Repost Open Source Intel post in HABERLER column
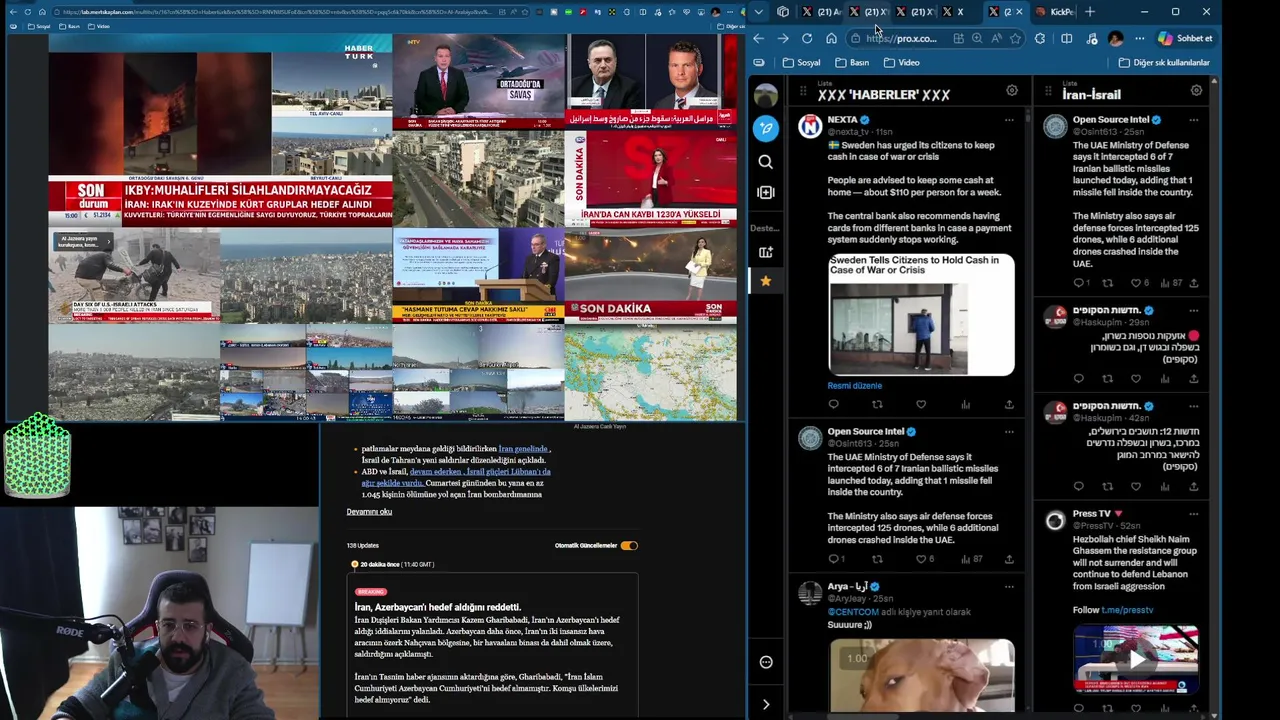The image size is (1280, 720). point(877,559)
